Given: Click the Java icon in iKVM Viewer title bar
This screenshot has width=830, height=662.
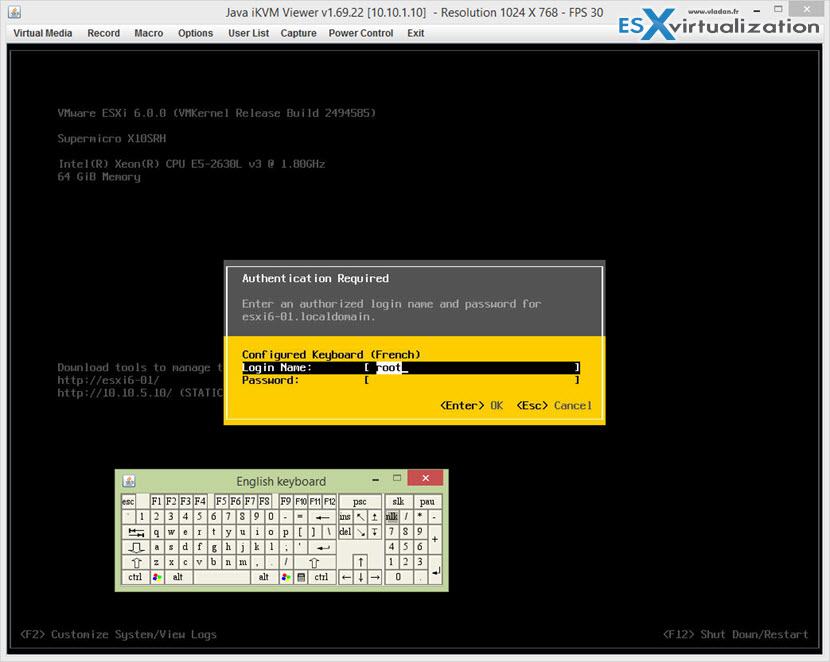Looking at the screenshot, I should tap(15, 12).
